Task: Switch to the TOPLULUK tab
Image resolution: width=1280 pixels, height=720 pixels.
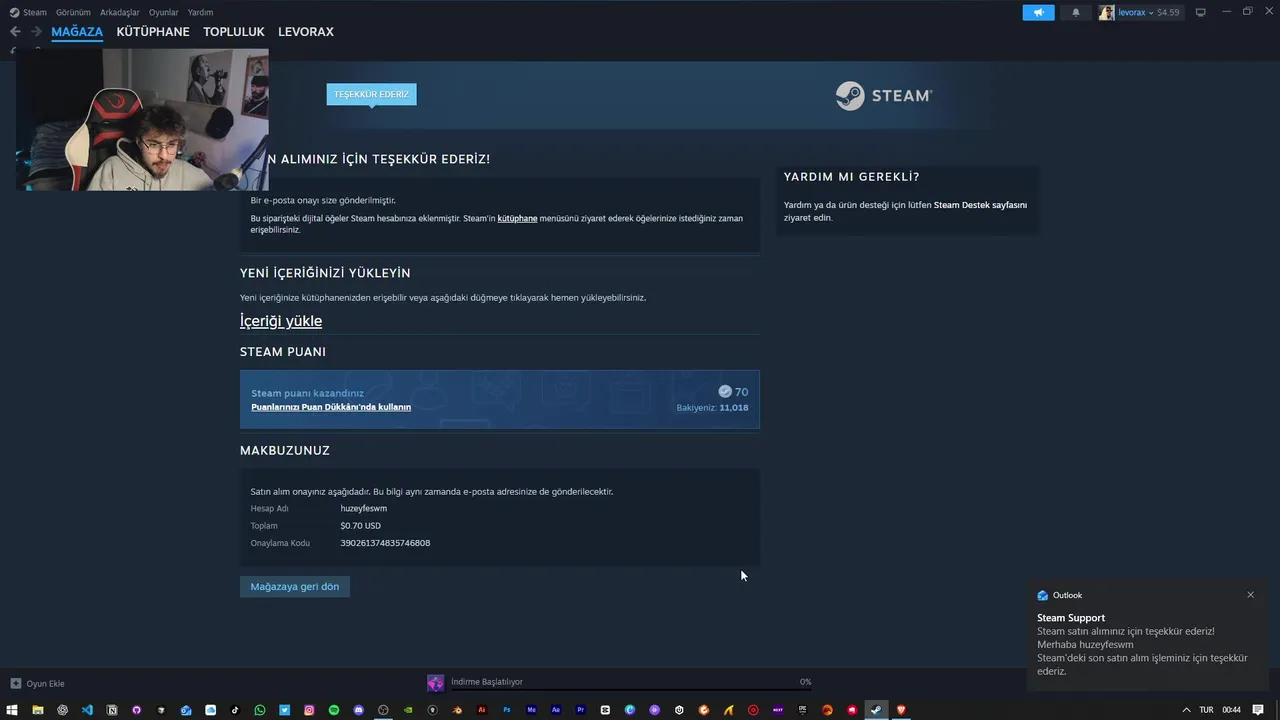Action: point(234,32)
